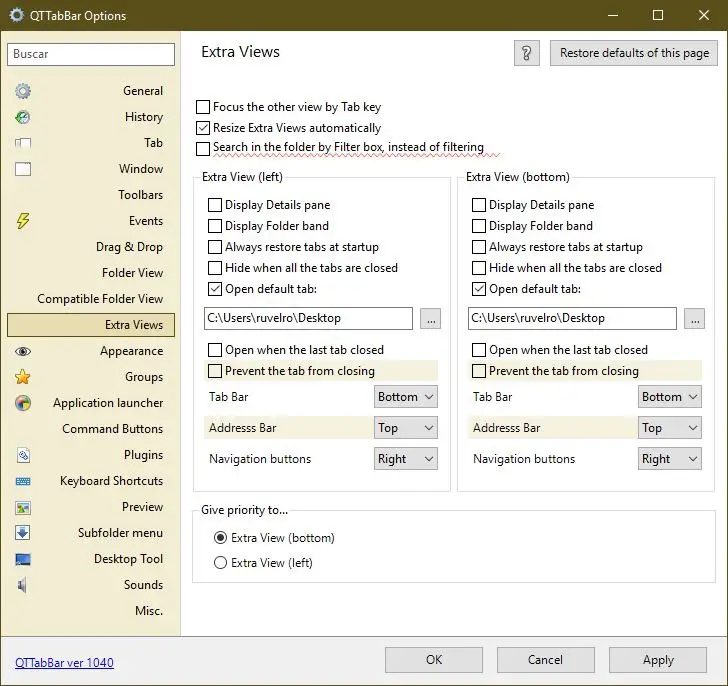
Task: Click the keyboard icon for Keyboard Shortcuts
Action: pyautogui.click(x=22, y=481)
